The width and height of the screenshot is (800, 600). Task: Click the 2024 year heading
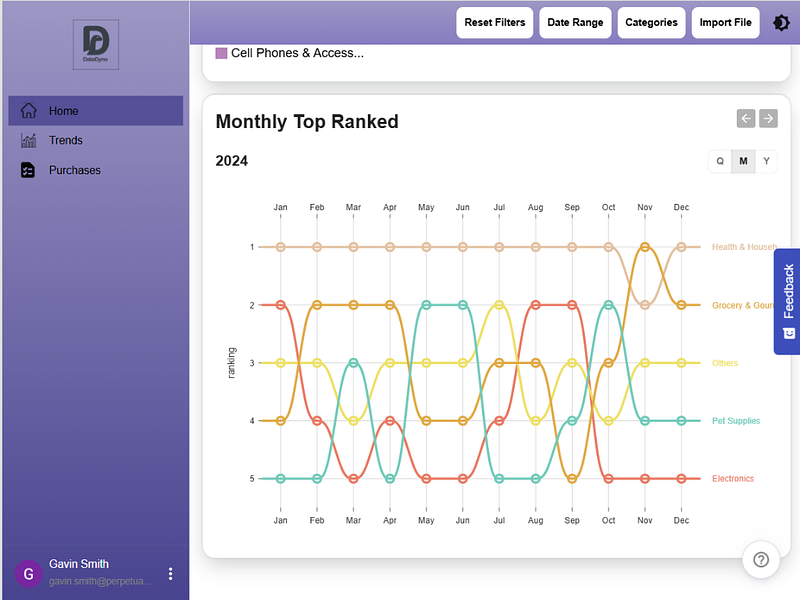point(232,161)
